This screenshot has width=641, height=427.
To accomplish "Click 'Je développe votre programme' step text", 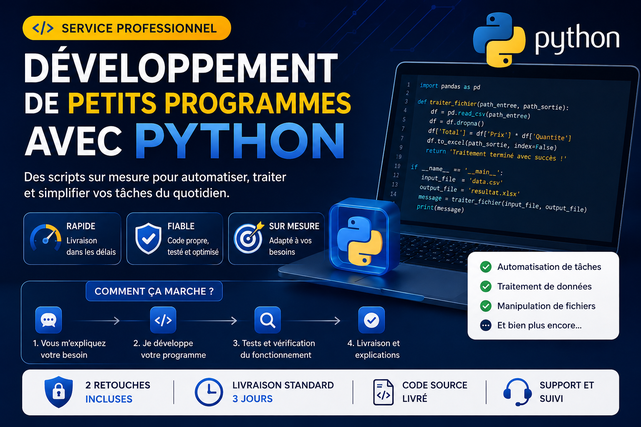I will point(169,349).
